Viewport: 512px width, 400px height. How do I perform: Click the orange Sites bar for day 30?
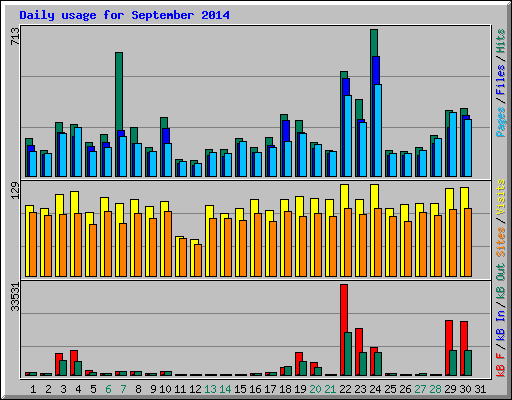point(468,242)
